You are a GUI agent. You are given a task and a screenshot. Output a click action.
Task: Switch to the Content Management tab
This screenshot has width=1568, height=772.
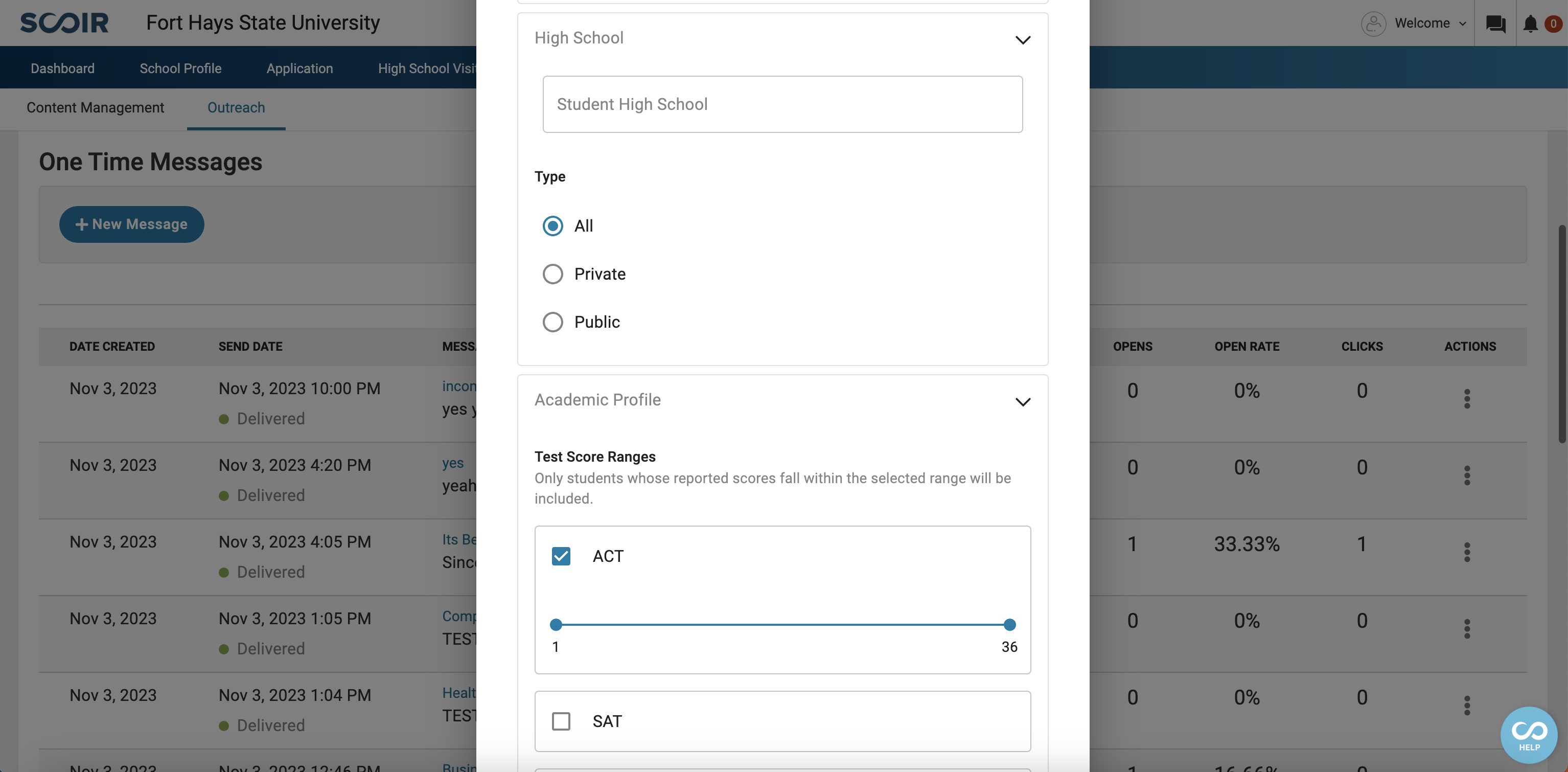tap(95, 107)
